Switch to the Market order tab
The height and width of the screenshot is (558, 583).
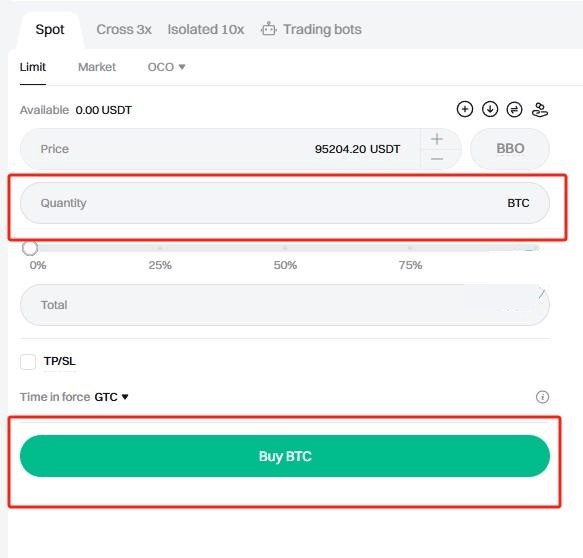(97, 67)
